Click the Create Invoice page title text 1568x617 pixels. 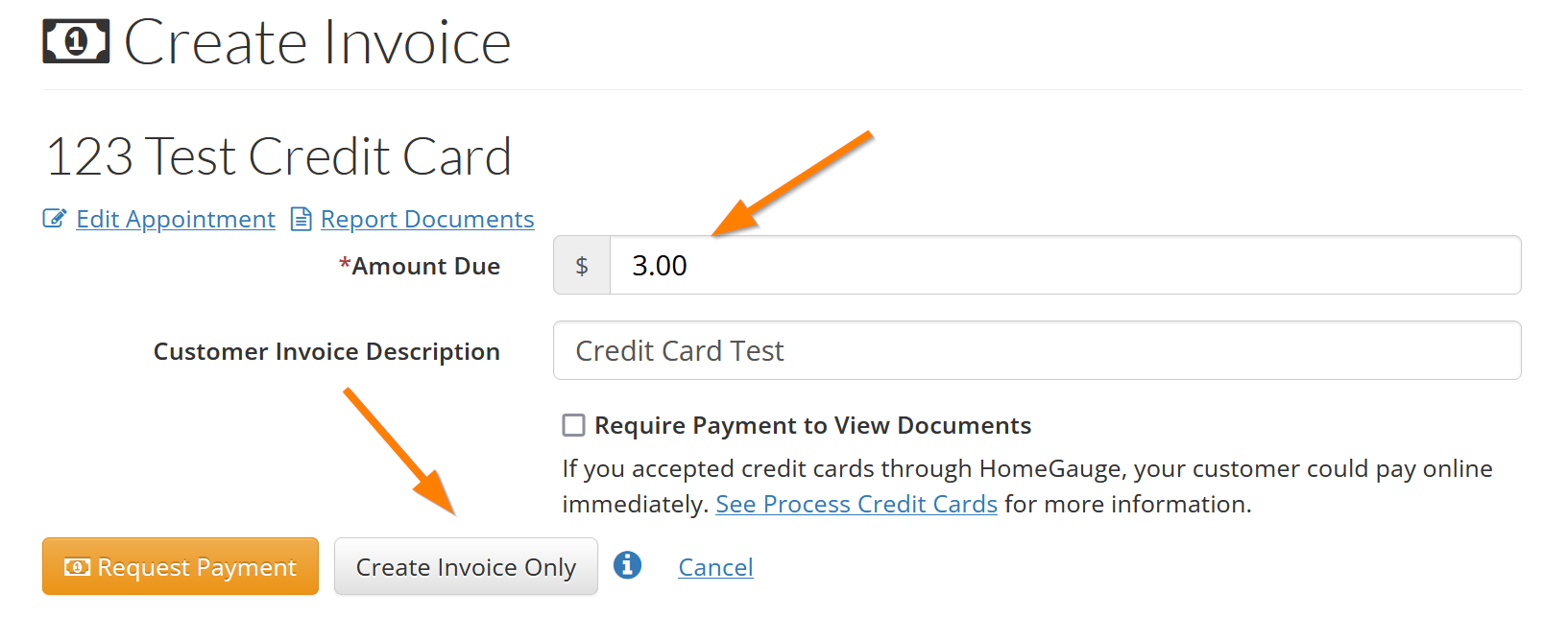tap(318, 42)
